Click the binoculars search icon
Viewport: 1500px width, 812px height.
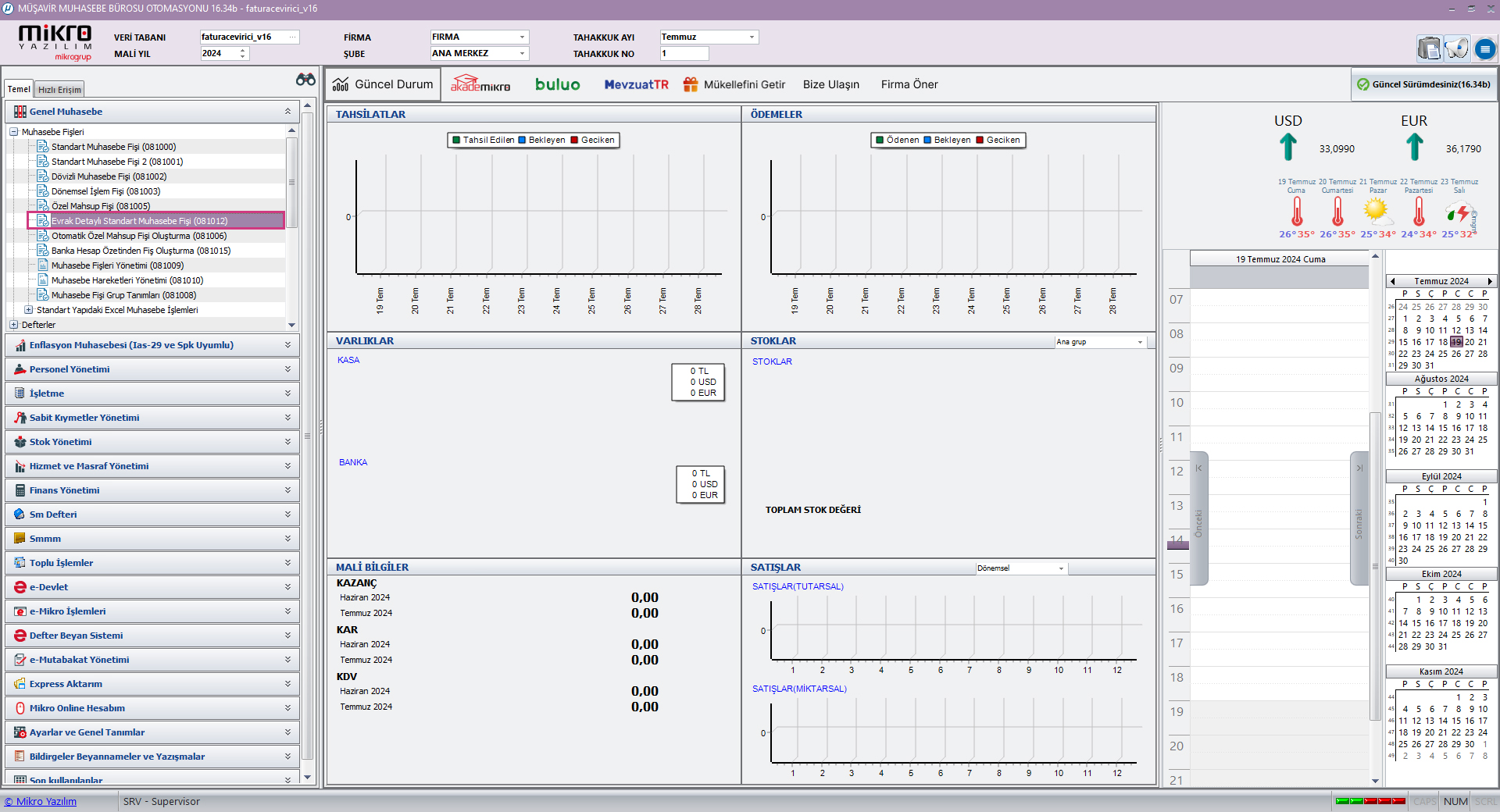305,80
